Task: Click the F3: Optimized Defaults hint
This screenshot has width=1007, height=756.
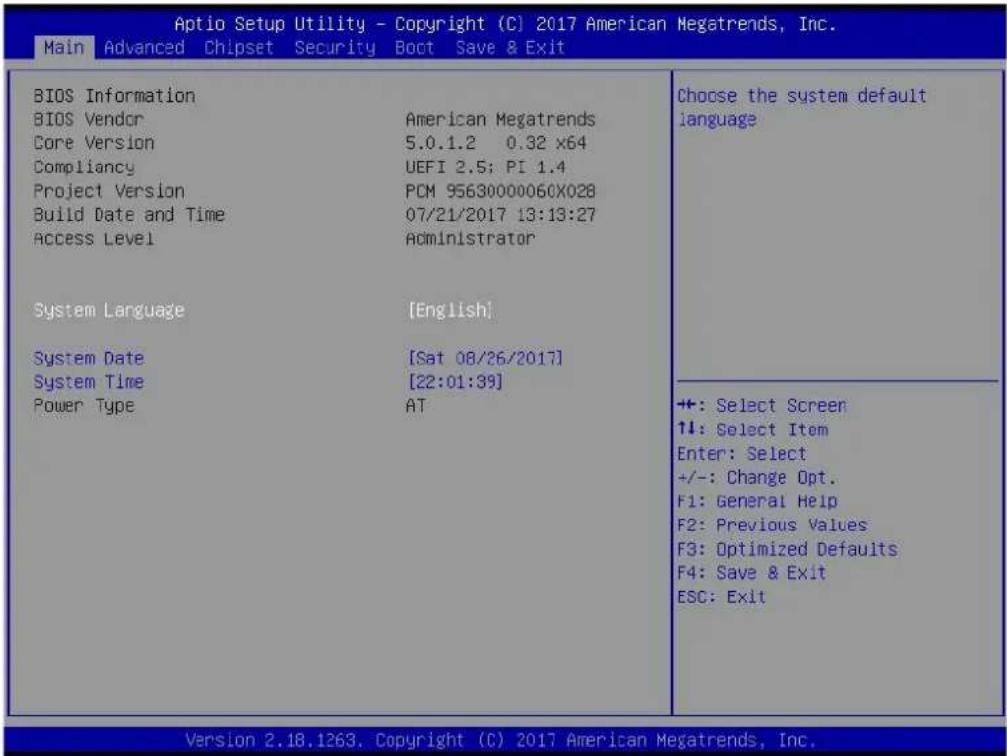Action: click(x=787, y=549)
